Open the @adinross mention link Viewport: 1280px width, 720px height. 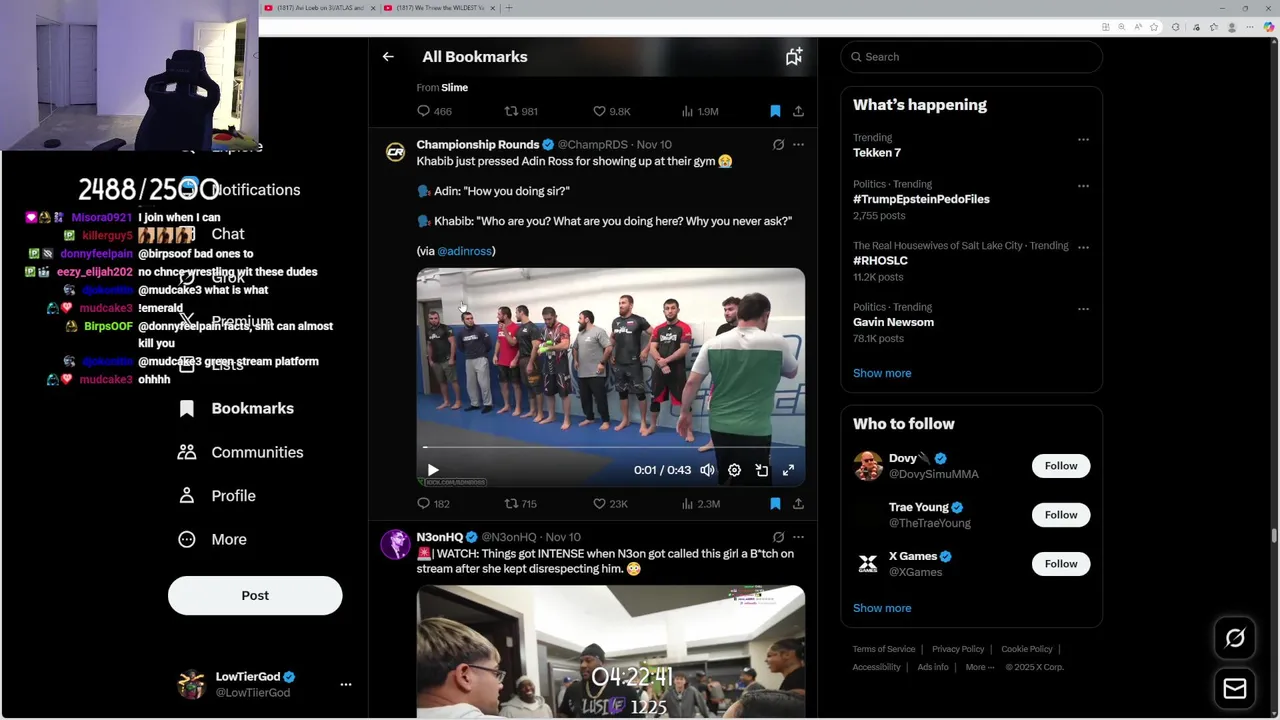464,251
